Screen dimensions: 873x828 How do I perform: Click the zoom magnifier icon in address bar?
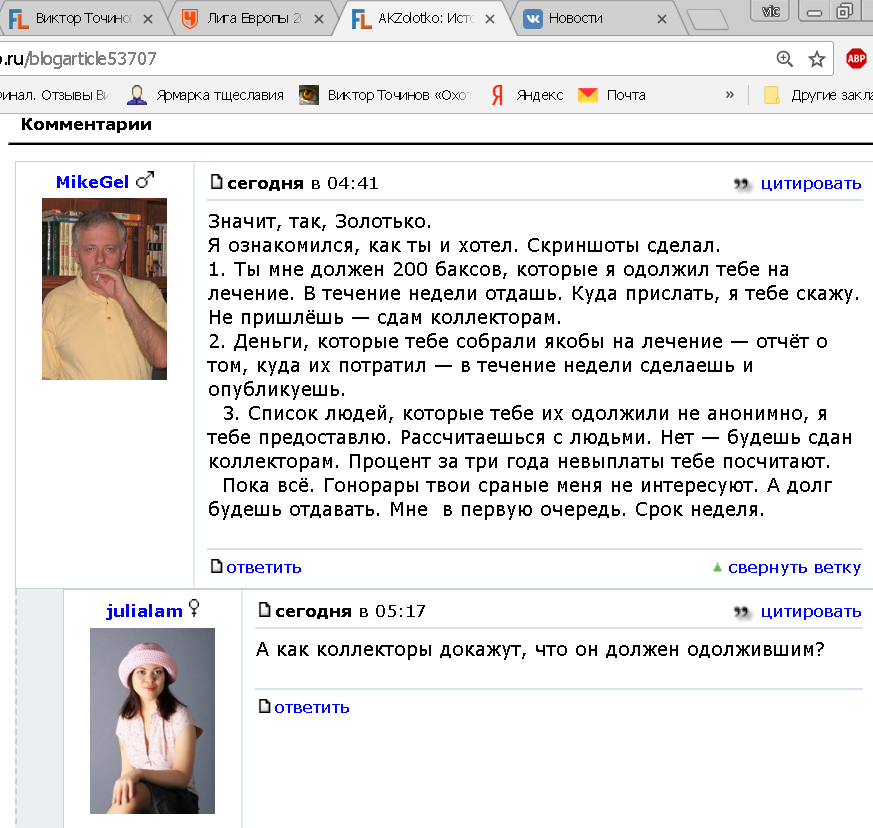tap(784, 59)
